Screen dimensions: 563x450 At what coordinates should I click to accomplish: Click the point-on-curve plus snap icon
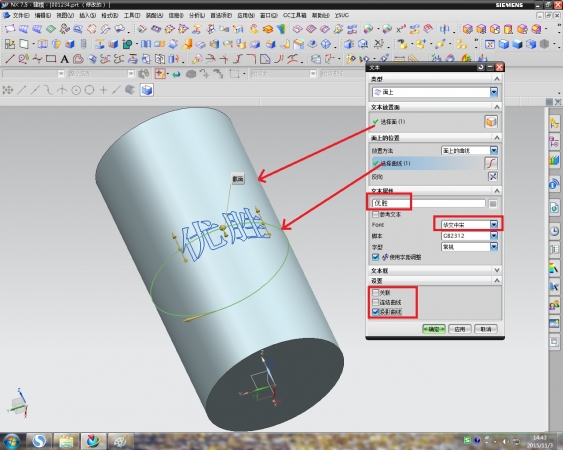pos(103,90)
